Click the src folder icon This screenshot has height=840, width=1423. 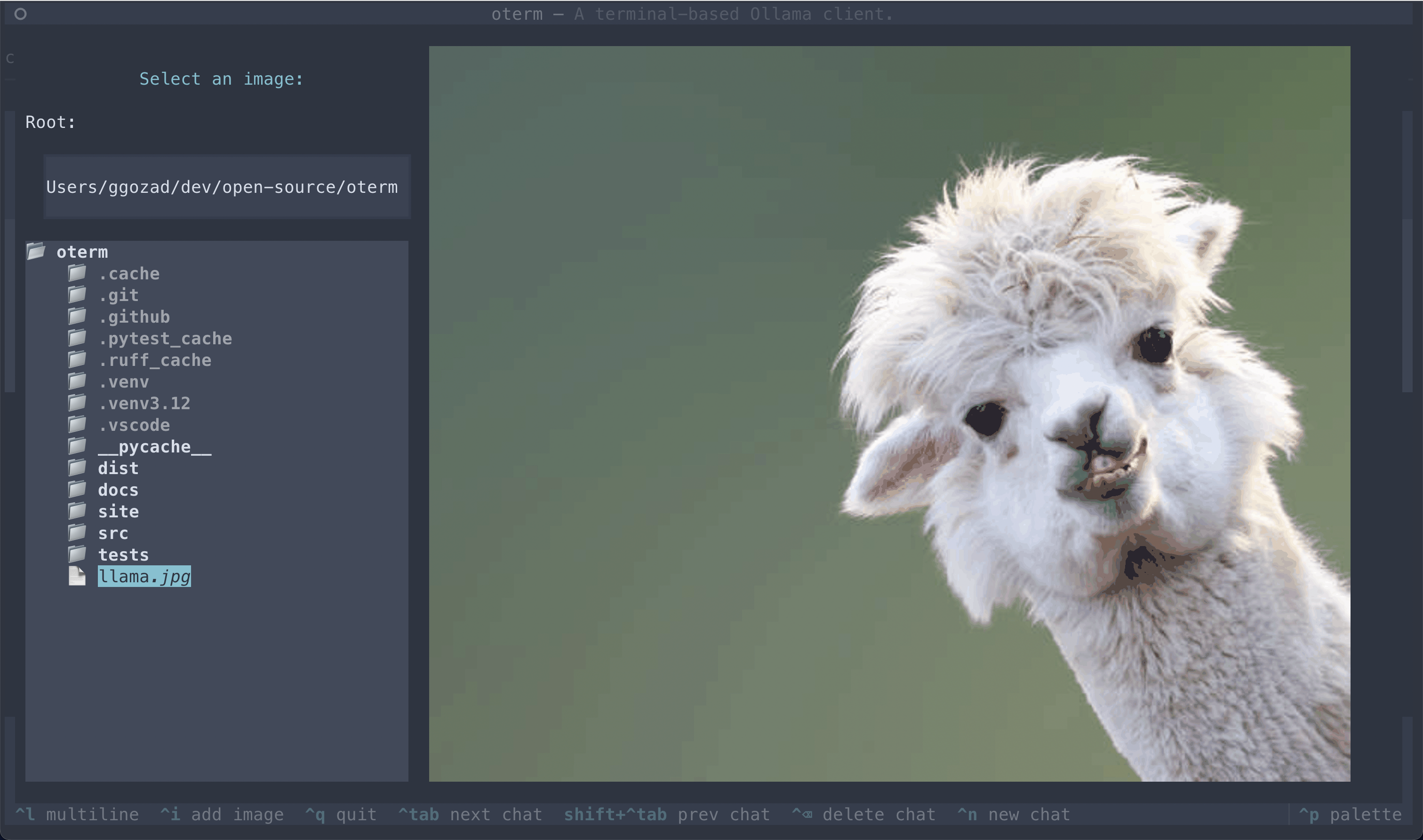coord(77,532)
